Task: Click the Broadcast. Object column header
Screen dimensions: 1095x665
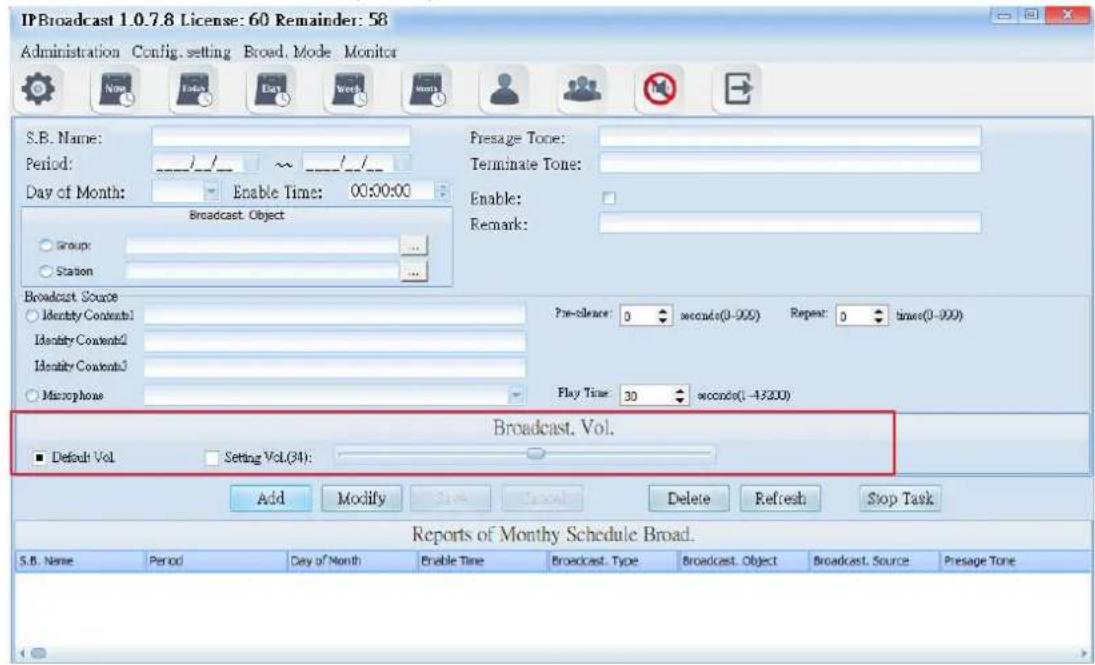Action: 743,561
